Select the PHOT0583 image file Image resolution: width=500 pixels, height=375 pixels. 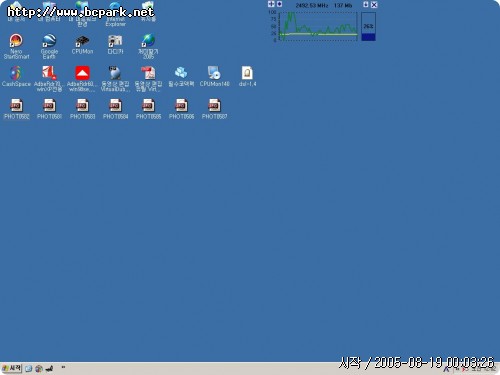click(82, 109)
